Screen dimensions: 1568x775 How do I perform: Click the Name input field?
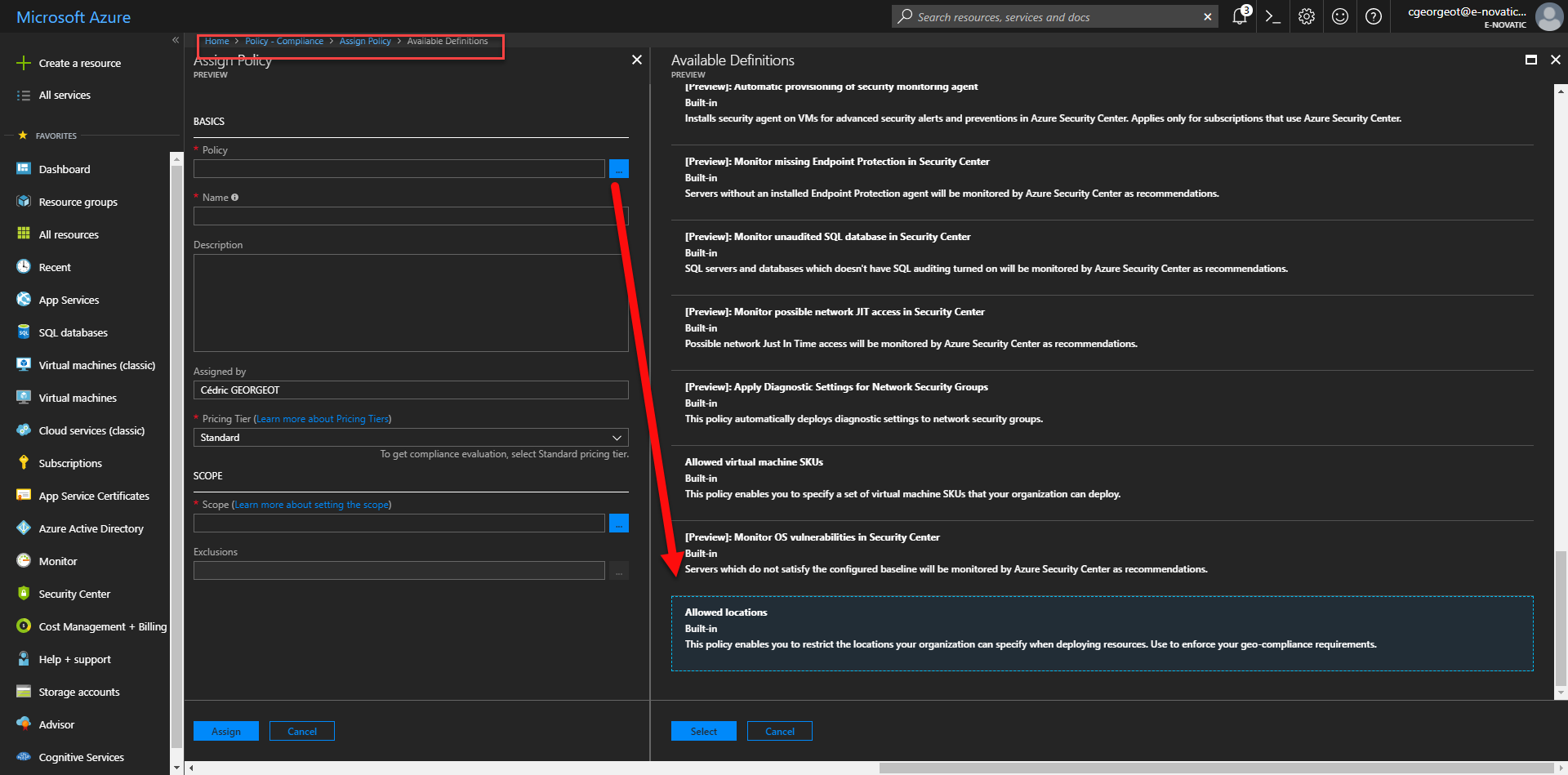pyautogui.click(x=411, y=216)
